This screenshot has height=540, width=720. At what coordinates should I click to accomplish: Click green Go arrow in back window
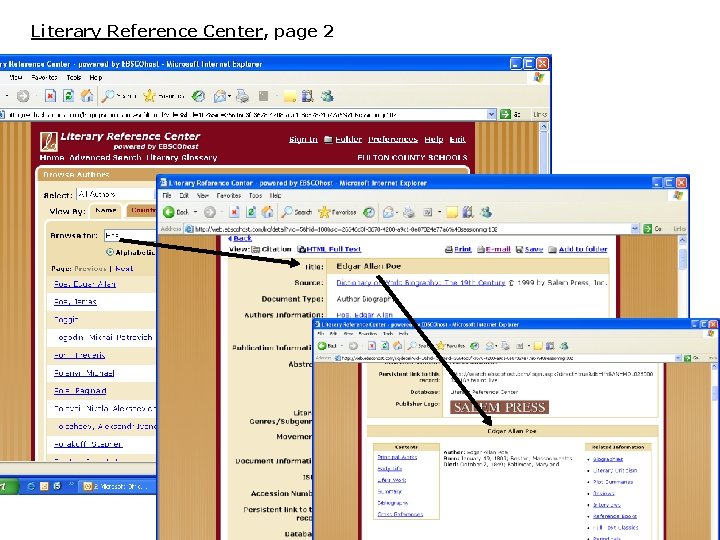[505, 114]
